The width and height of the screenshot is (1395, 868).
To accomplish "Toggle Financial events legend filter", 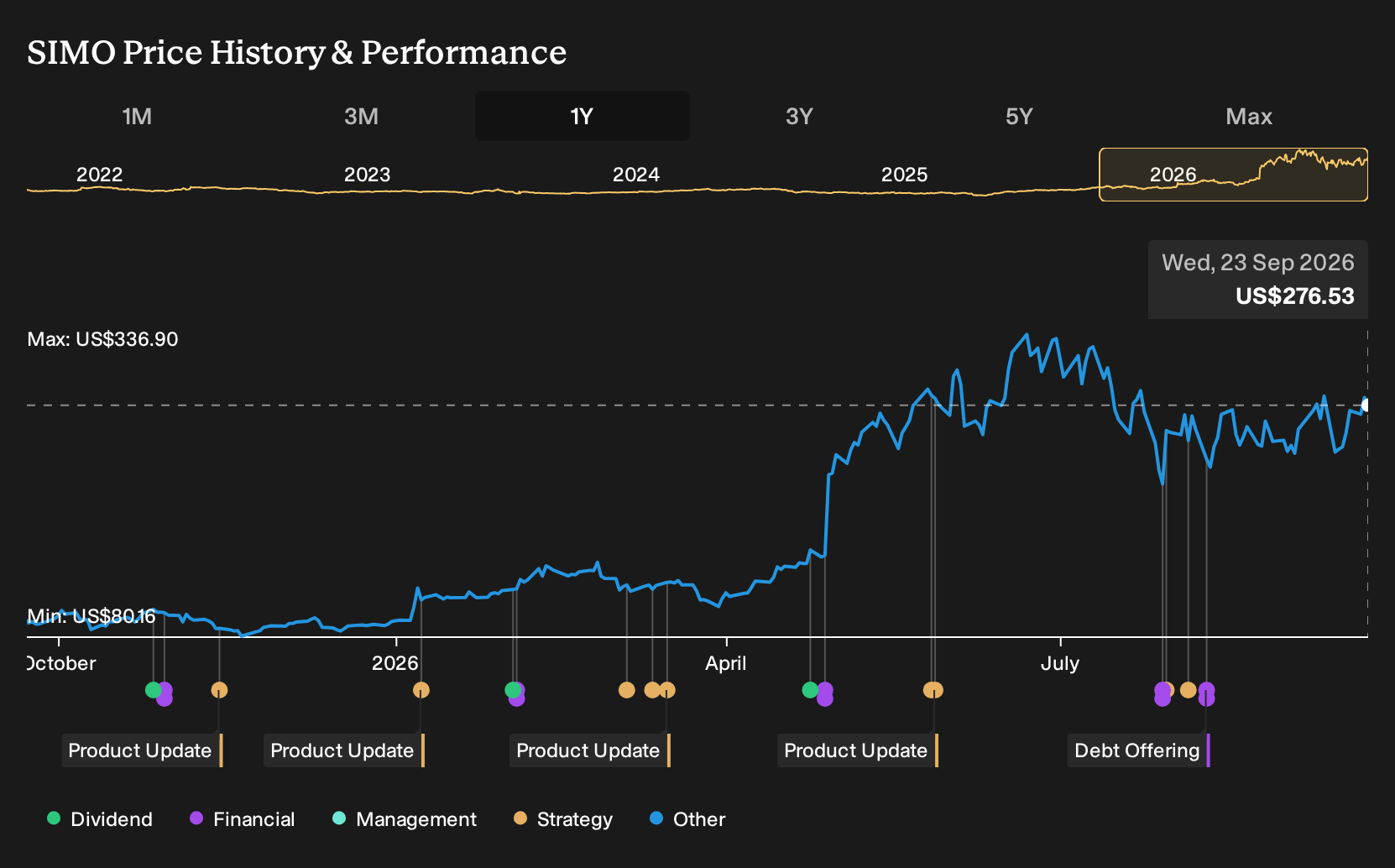I will click(242, 819).
